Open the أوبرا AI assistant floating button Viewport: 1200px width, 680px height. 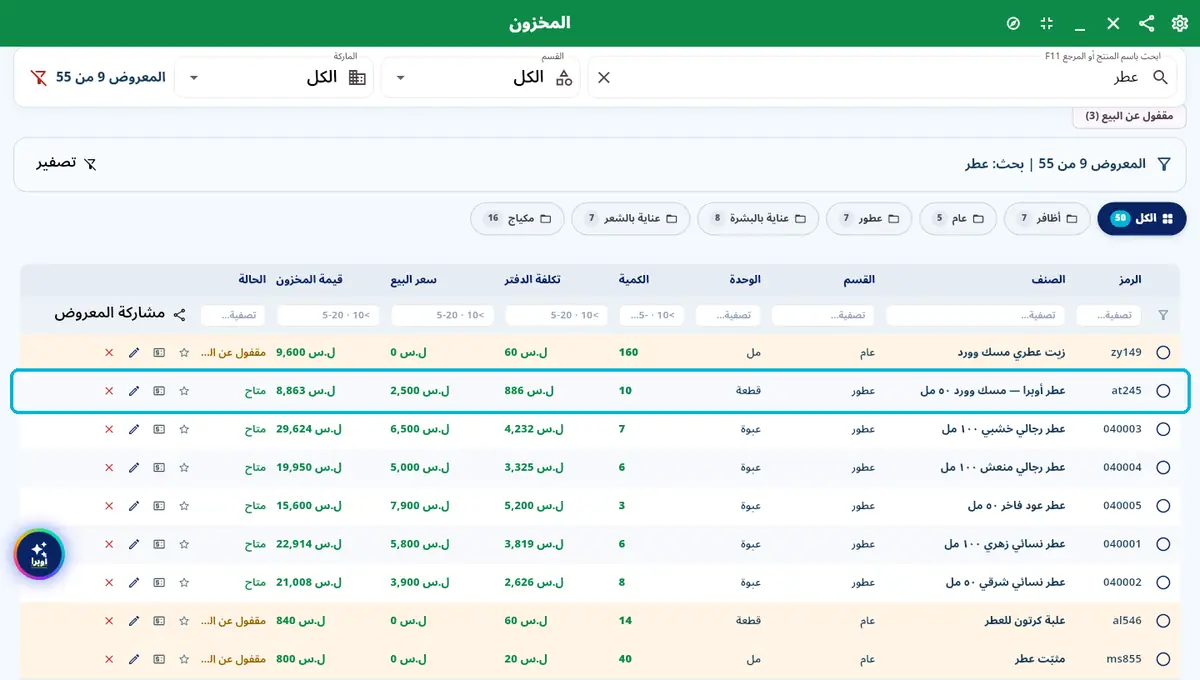39,554
